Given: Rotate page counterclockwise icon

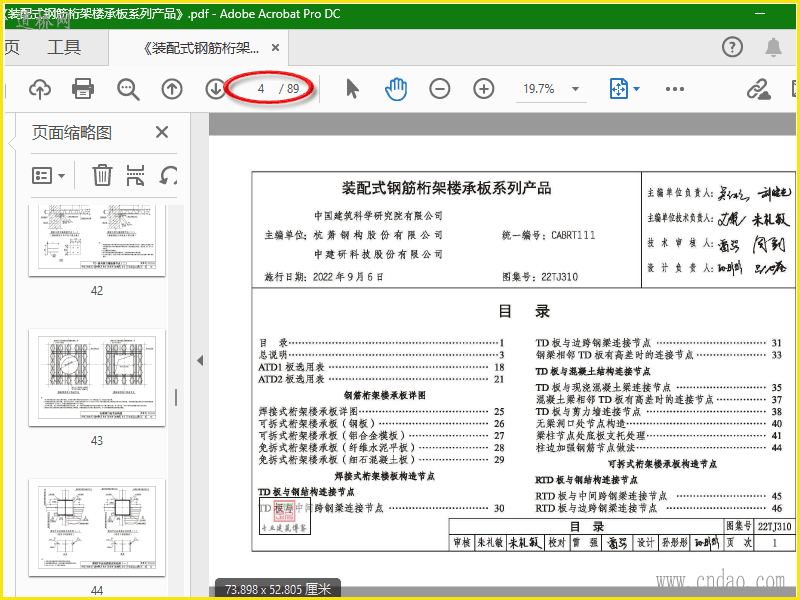Looking at the screenshot, I should (168, 175).
